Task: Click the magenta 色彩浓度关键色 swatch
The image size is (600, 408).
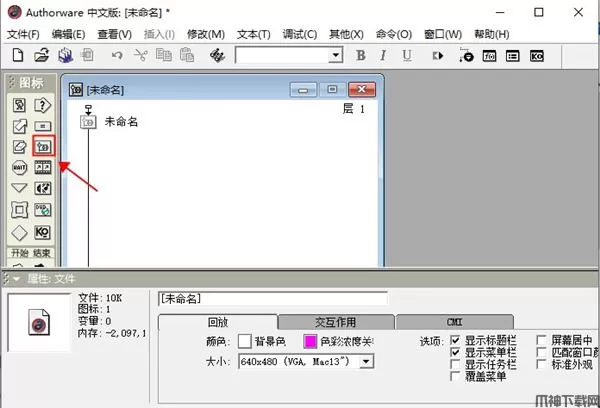Action: pos(310,341)
